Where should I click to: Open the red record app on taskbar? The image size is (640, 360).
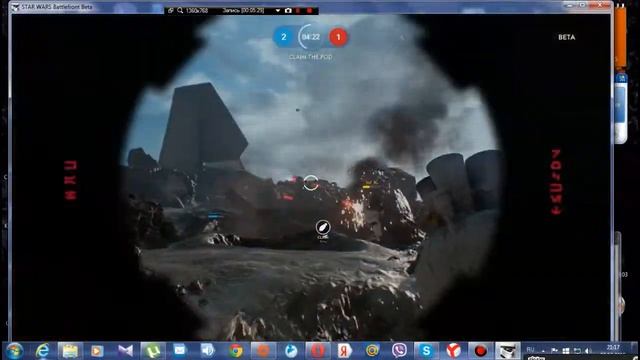(480, 351)
